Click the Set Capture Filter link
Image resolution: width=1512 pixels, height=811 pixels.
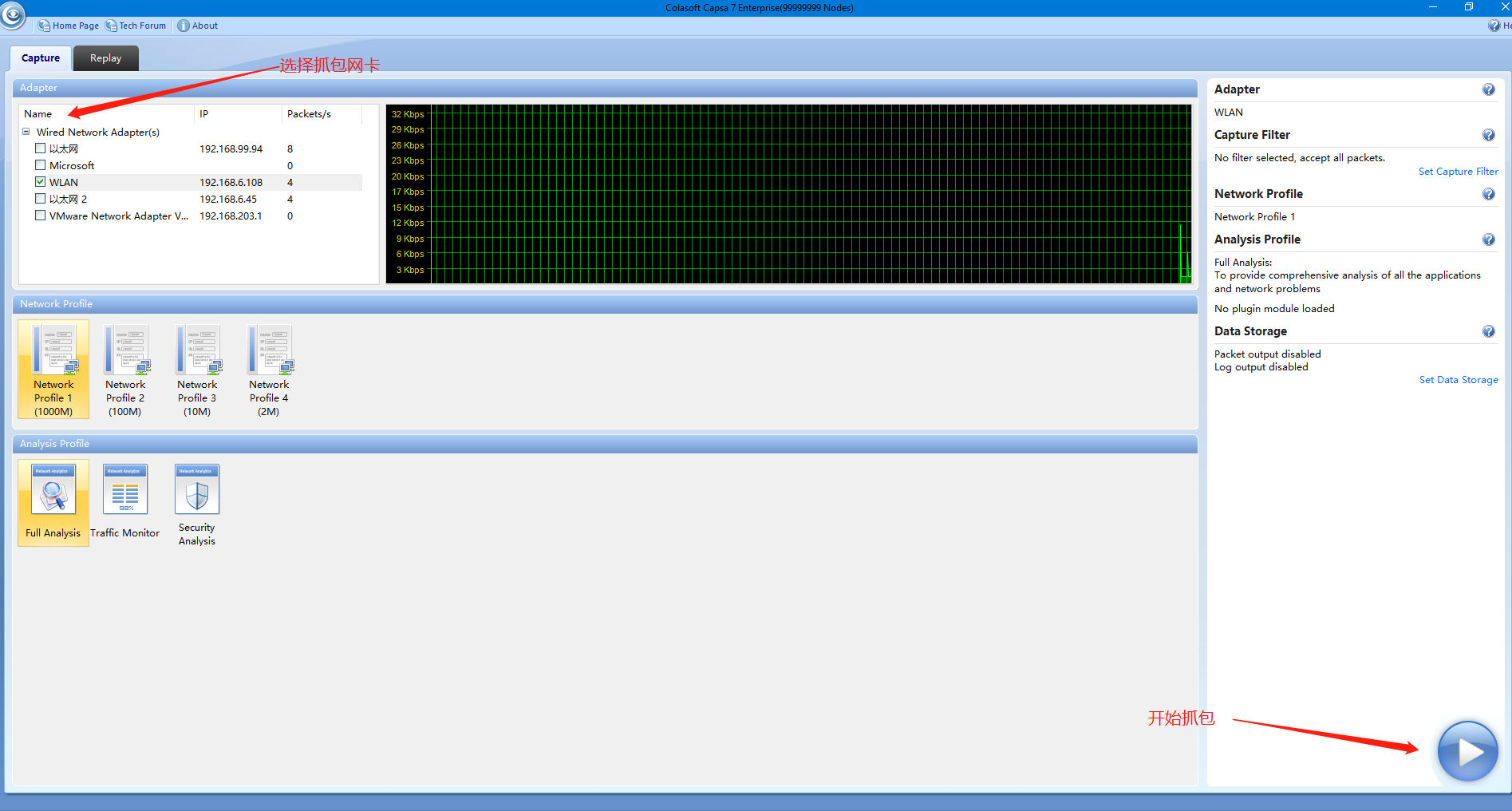click(x=1458, y=171)
